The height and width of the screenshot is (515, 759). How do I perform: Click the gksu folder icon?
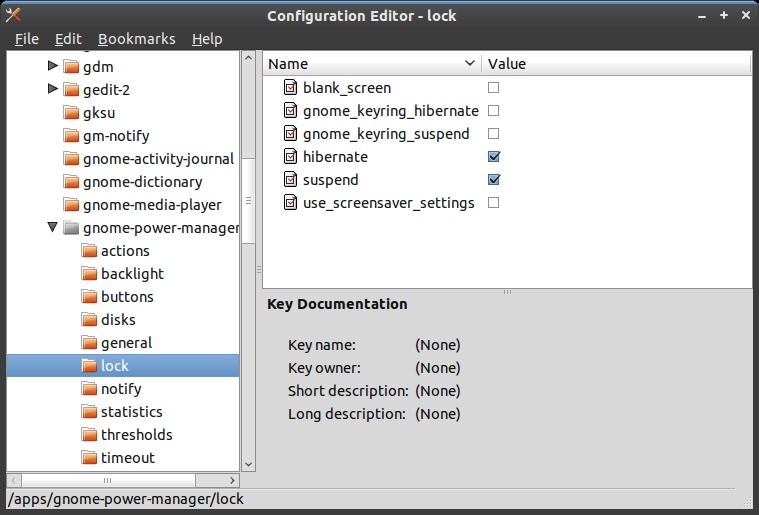[71, 113]
